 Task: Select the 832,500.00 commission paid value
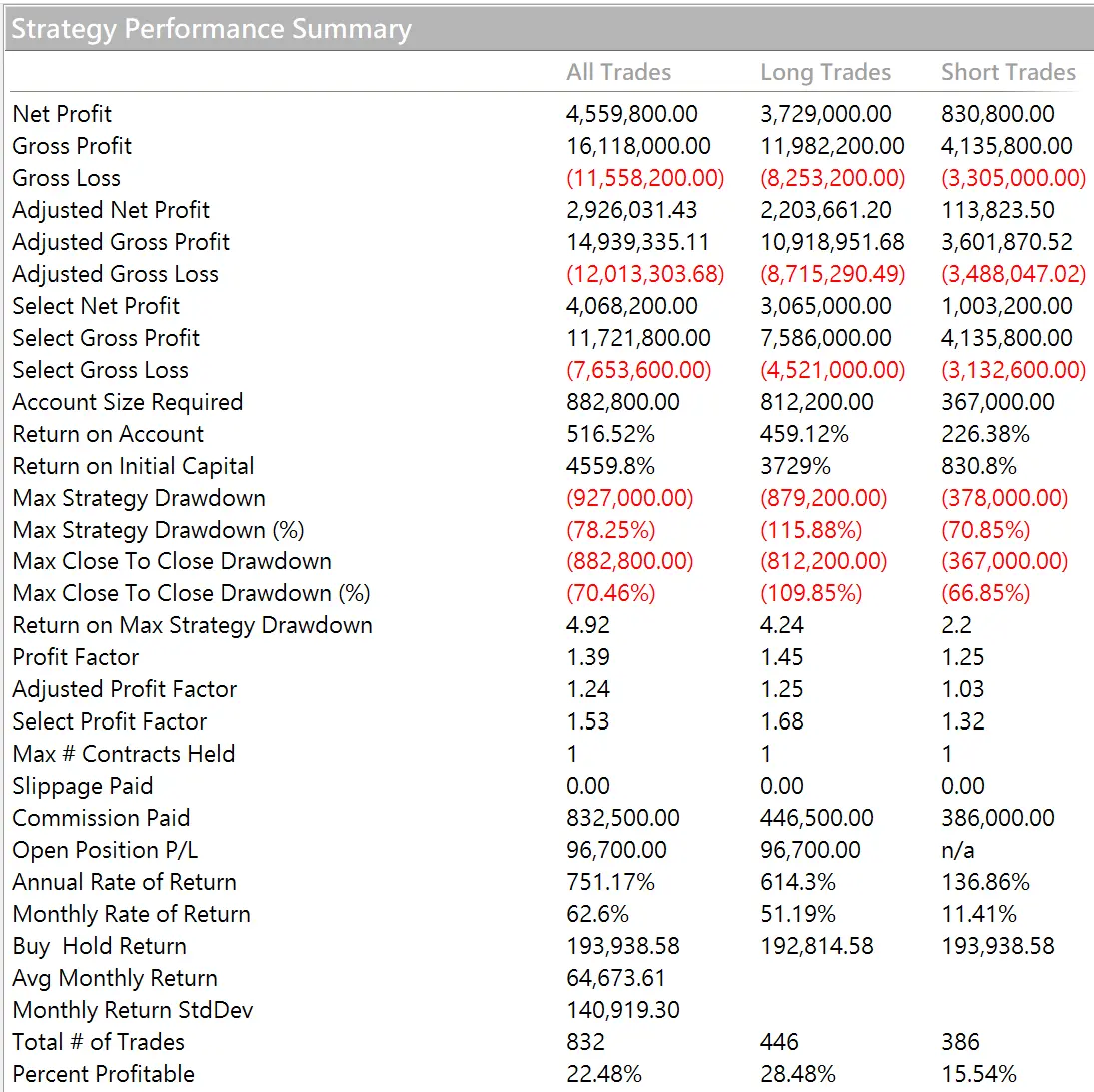point(623,818)
